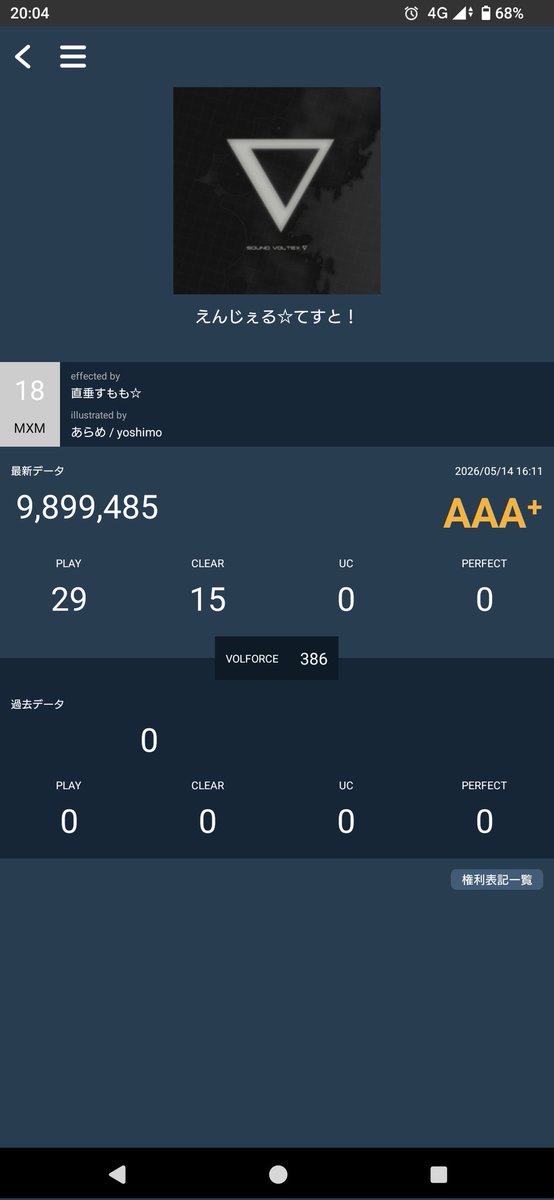Image resolution: width=554 pixels, height=1200 pixels.
Task: Tap the Android recent apps button
Action: point(438,1174)
